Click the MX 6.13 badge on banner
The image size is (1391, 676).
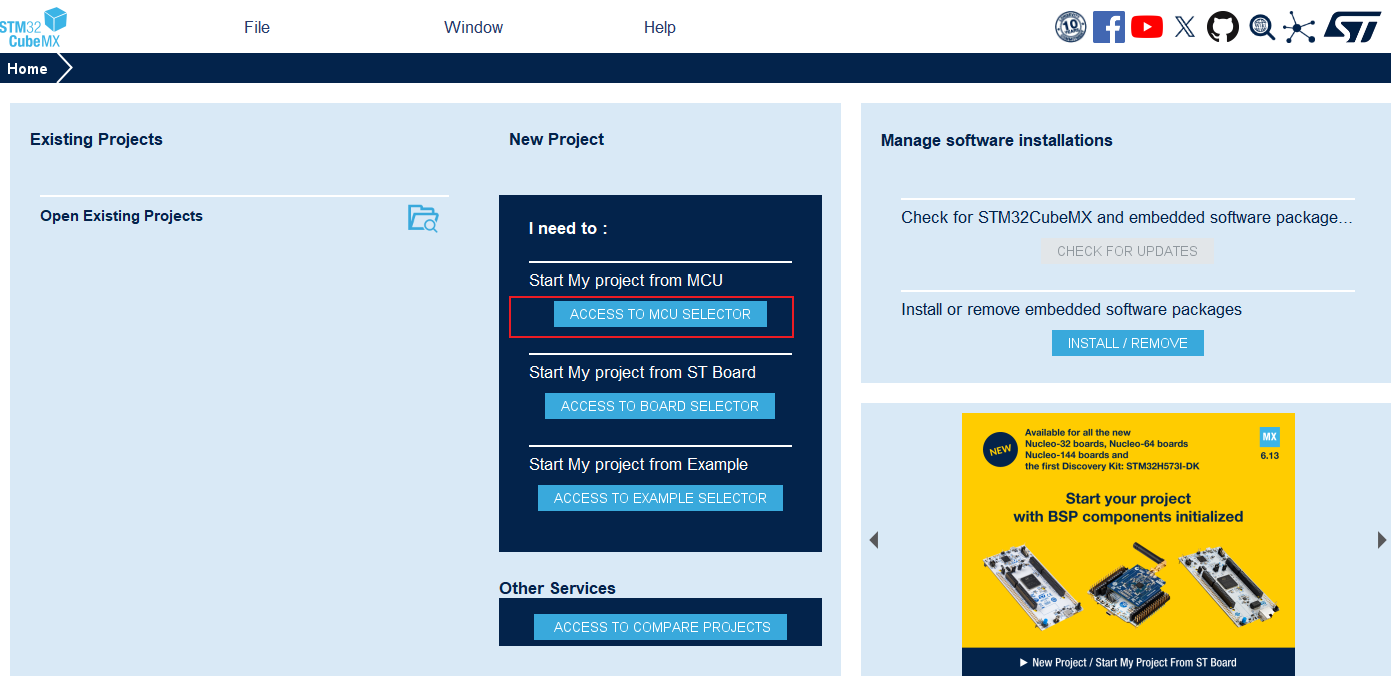pos(1269,444)
